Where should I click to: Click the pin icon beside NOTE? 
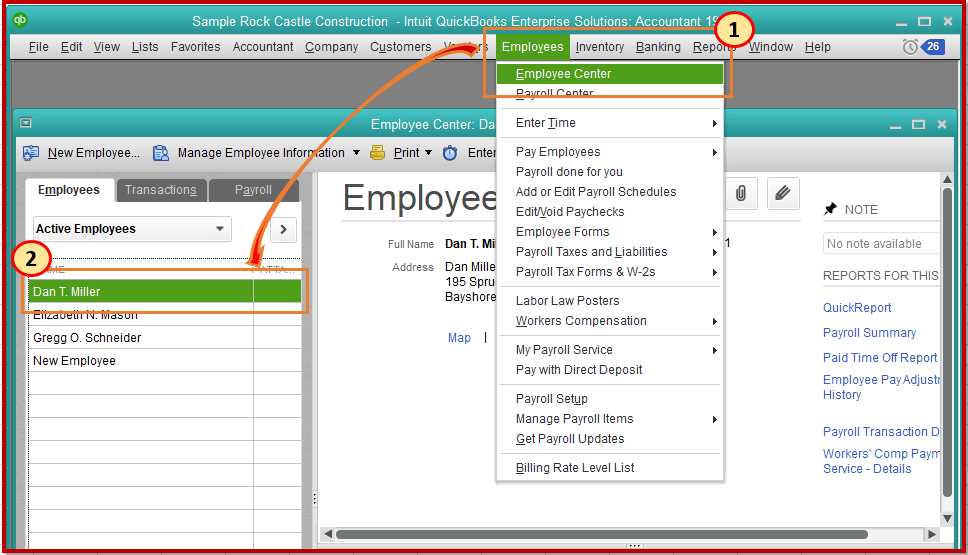[x=830, y=209]
